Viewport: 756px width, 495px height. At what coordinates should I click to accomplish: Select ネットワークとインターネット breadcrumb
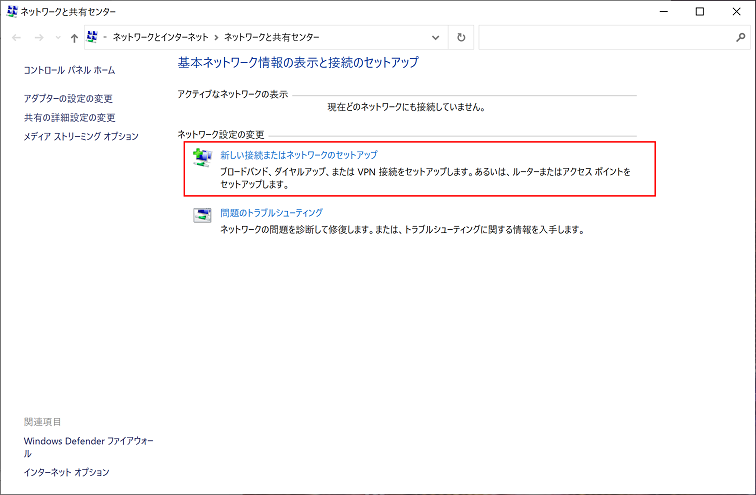tap(160, 37)
